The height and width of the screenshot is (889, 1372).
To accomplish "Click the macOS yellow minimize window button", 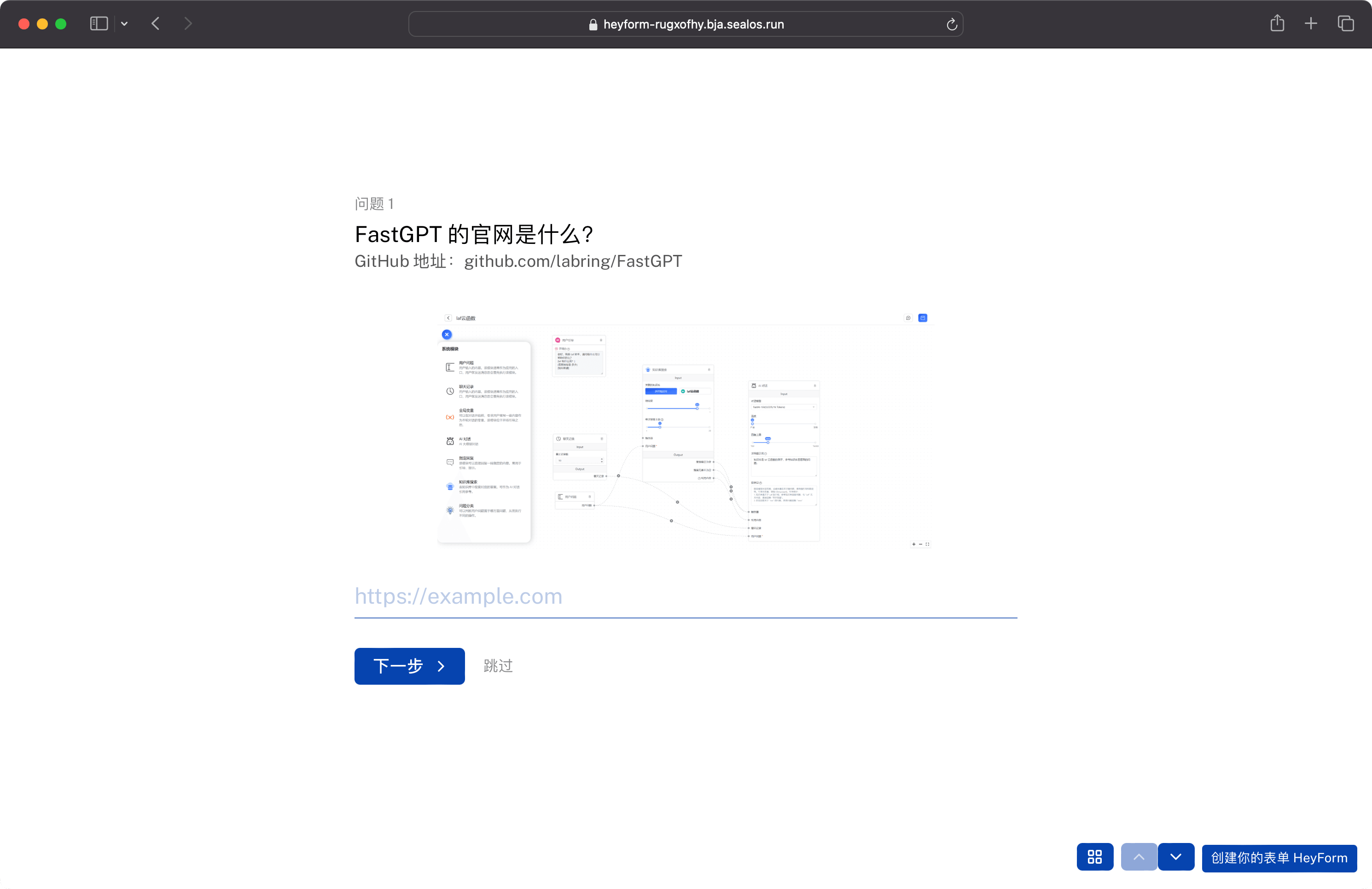I will [42, 23].
